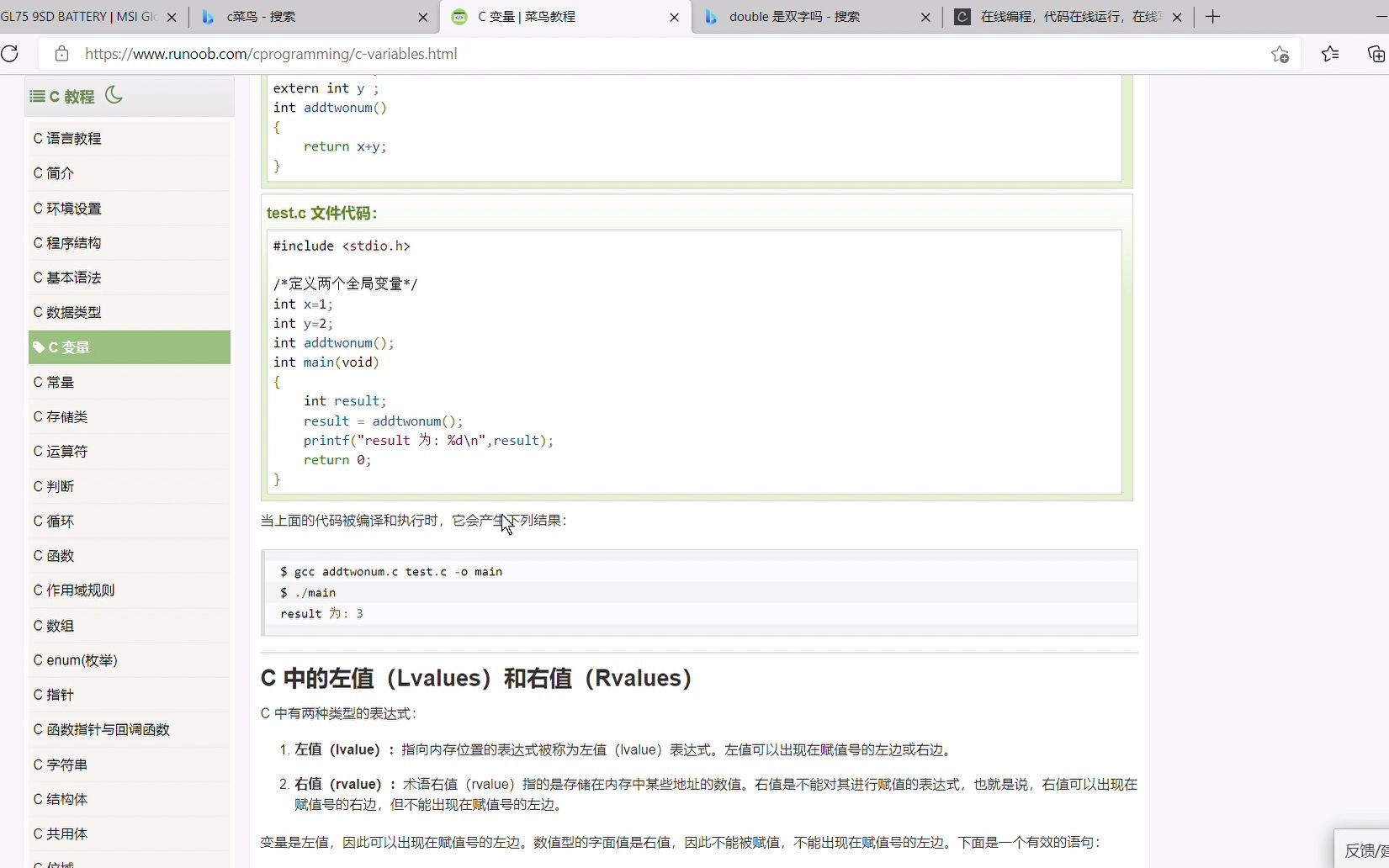Viewport: 1389px width, 868px height.
Task: Click the ./main command line
Action: (308, 593)
